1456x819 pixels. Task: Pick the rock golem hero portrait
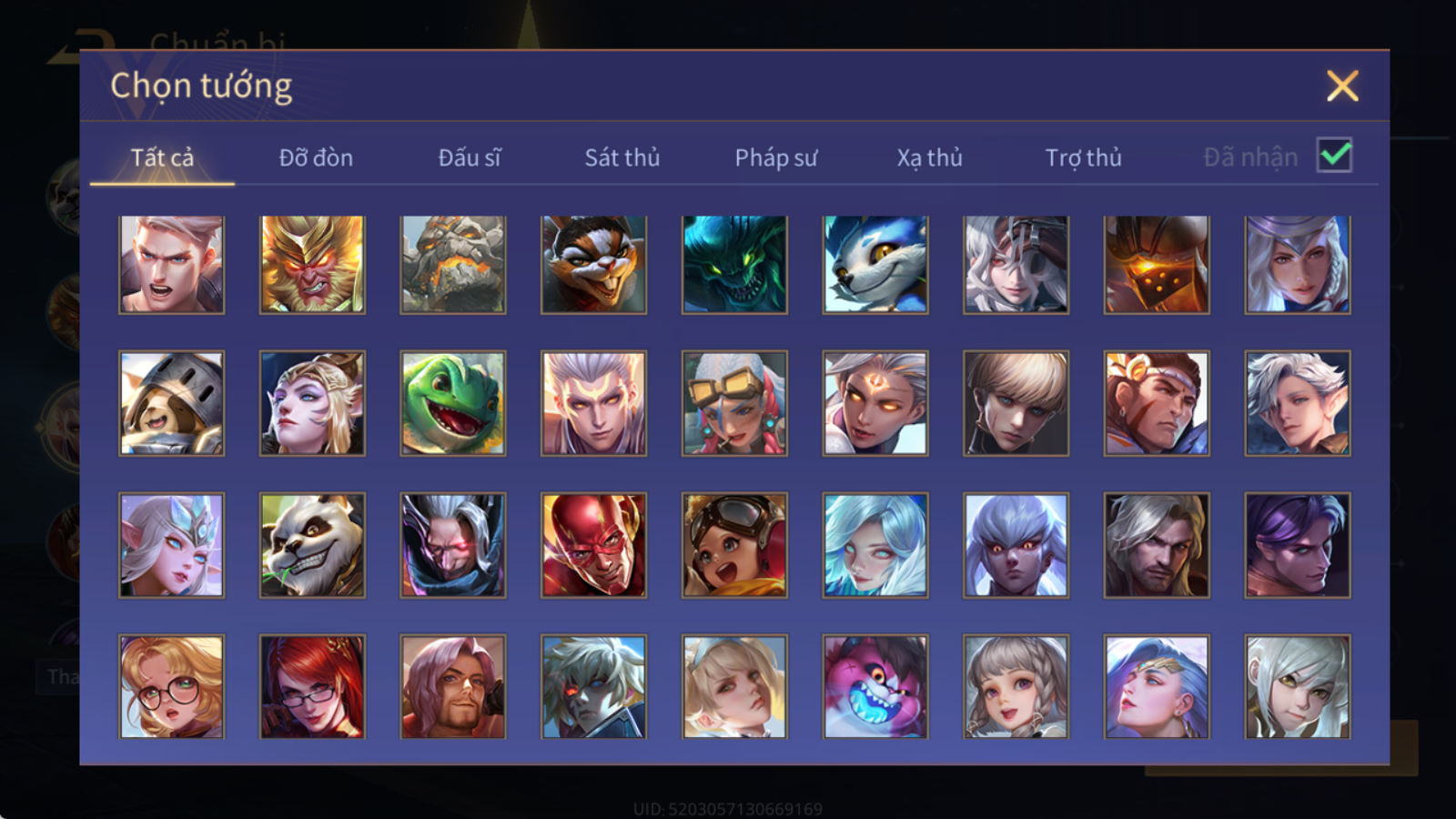453,265
